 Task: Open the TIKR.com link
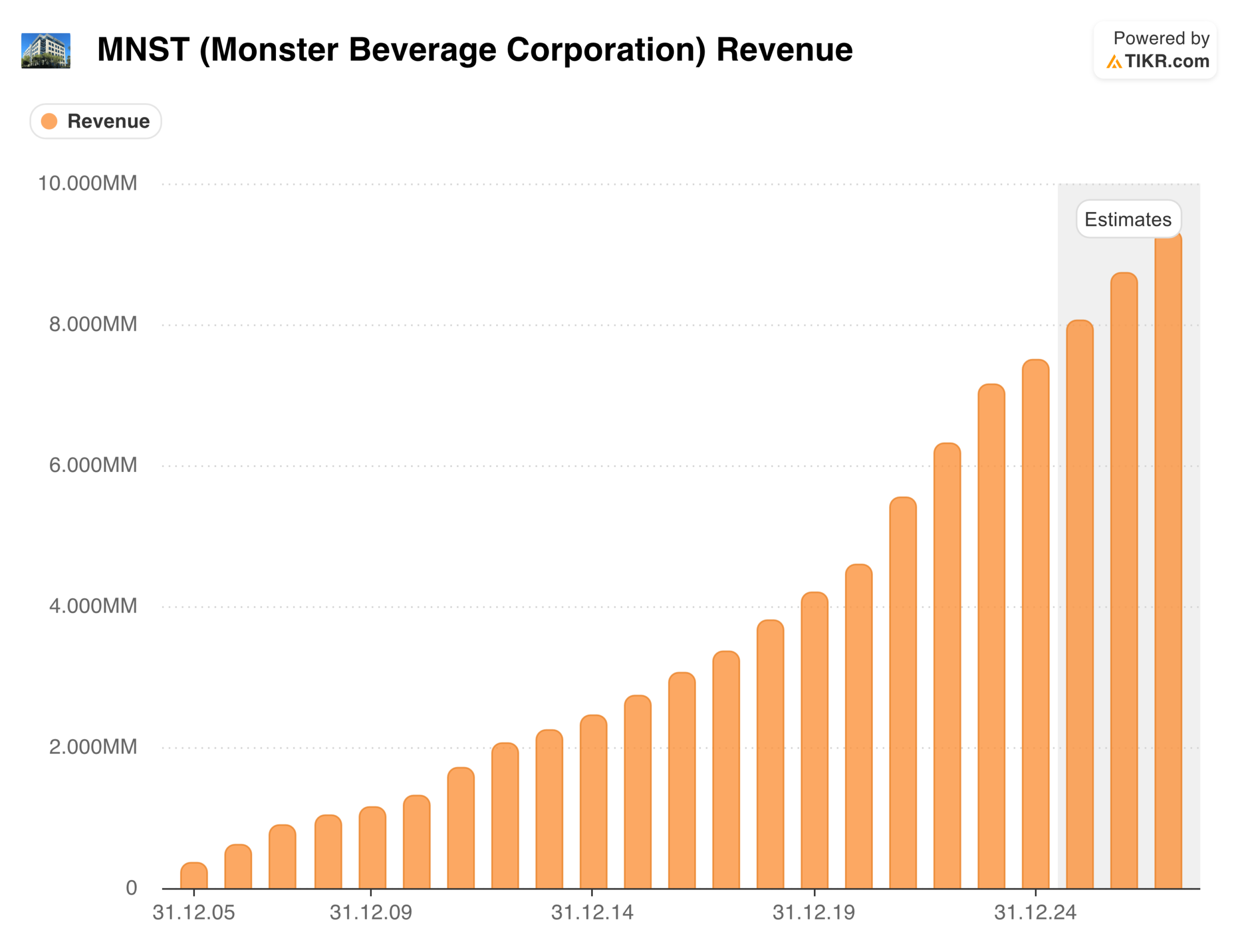1167,61
